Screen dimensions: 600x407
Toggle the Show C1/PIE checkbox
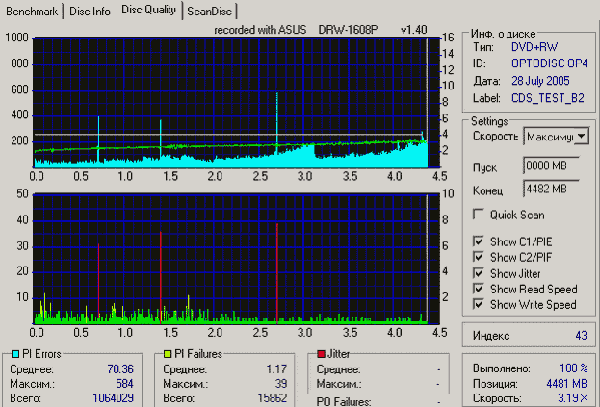point(478,241)
